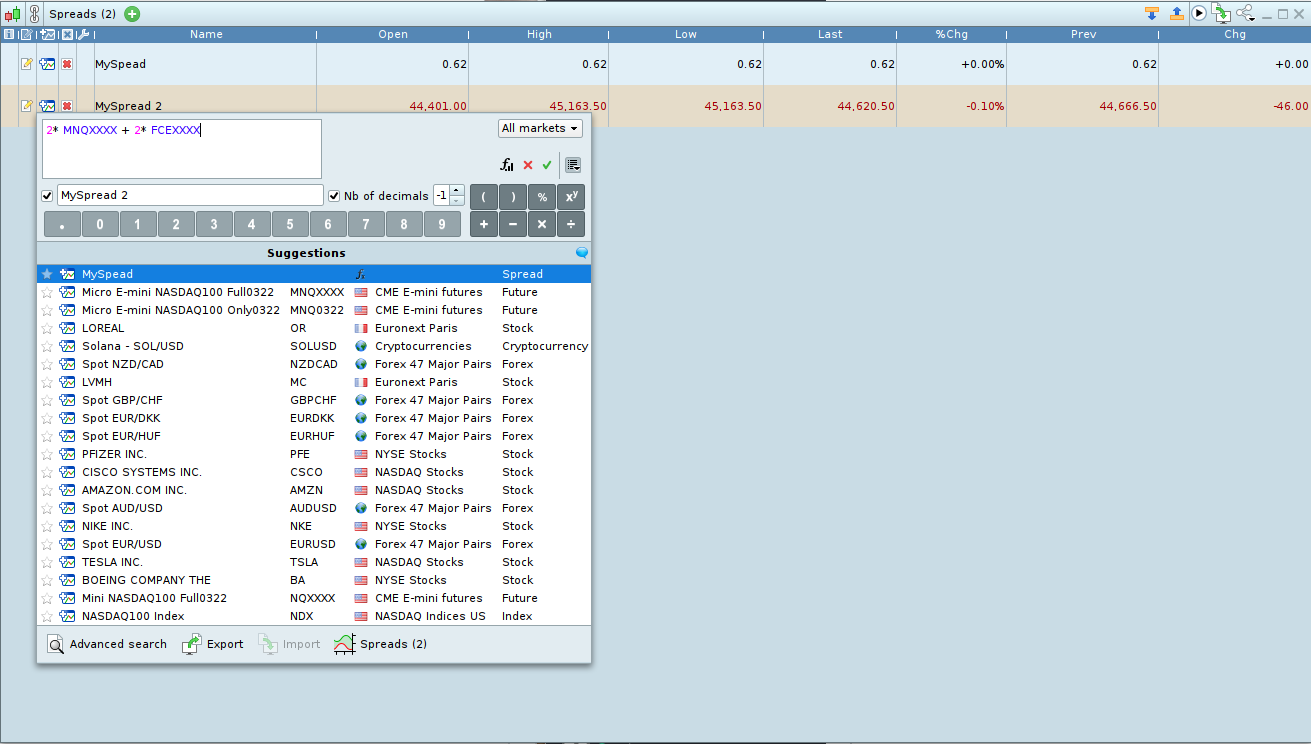This screenshot has width=1311, height=744.
Task: Click the blue speech bubble in Suggestions header
Action: click(x=582, y=253)
